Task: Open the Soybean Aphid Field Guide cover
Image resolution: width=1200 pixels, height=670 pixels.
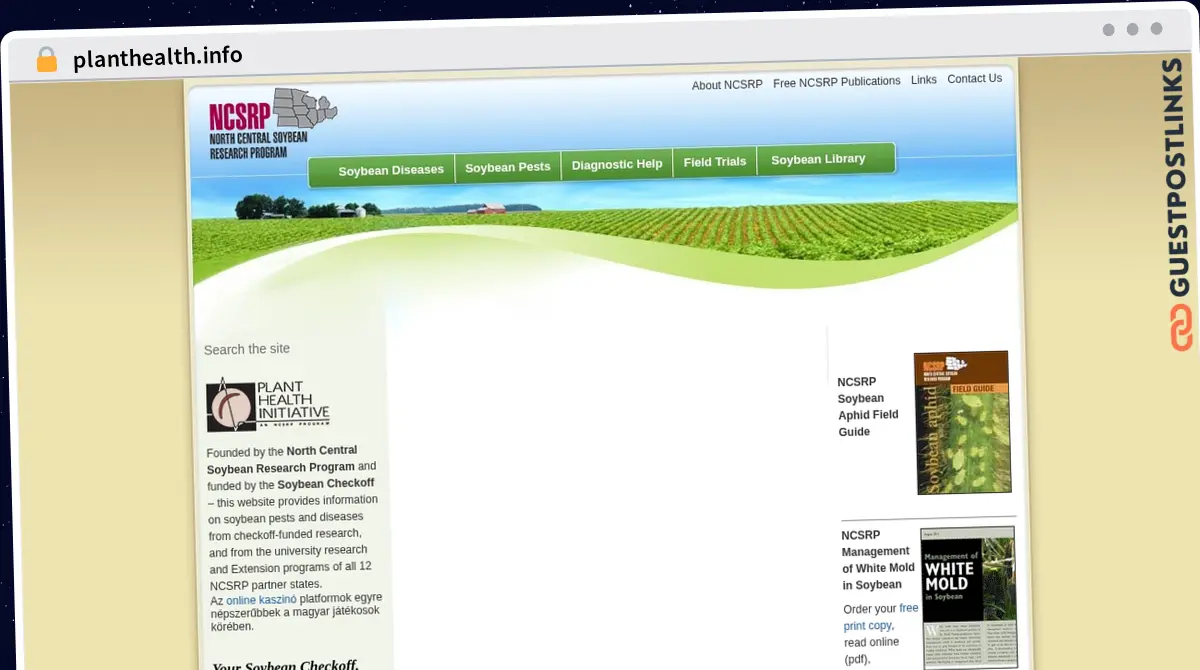Action: click(x=962, y=422)
